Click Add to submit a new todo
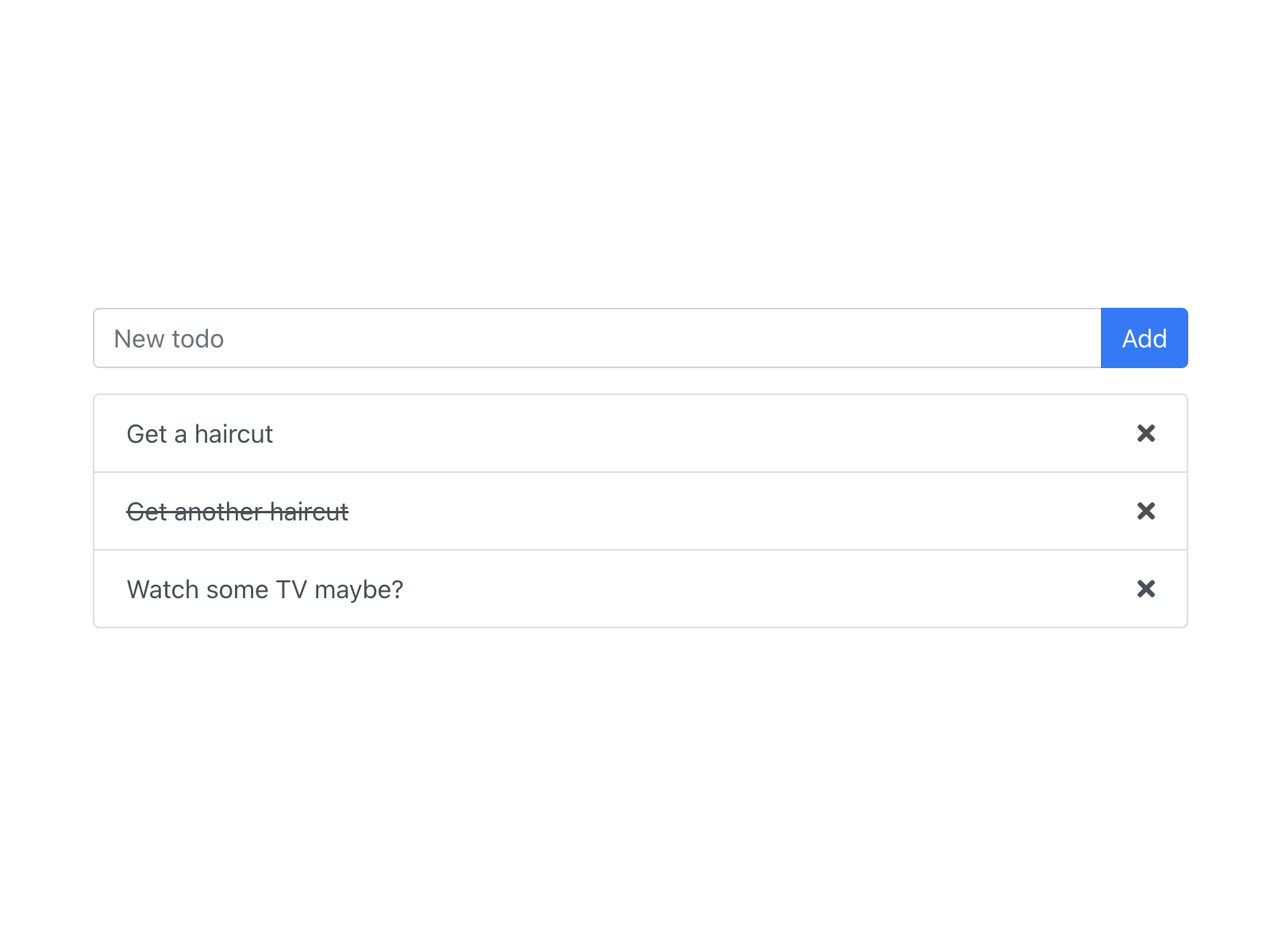 click(1144, 338)
